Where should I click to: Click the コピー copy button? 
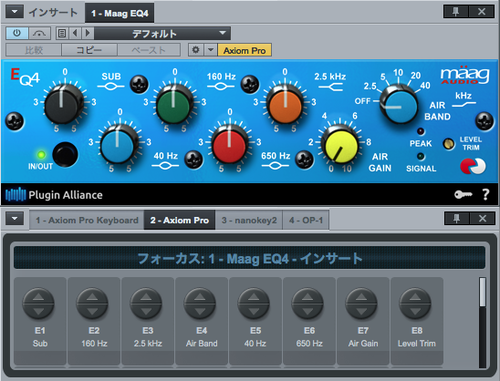[89, 50]
